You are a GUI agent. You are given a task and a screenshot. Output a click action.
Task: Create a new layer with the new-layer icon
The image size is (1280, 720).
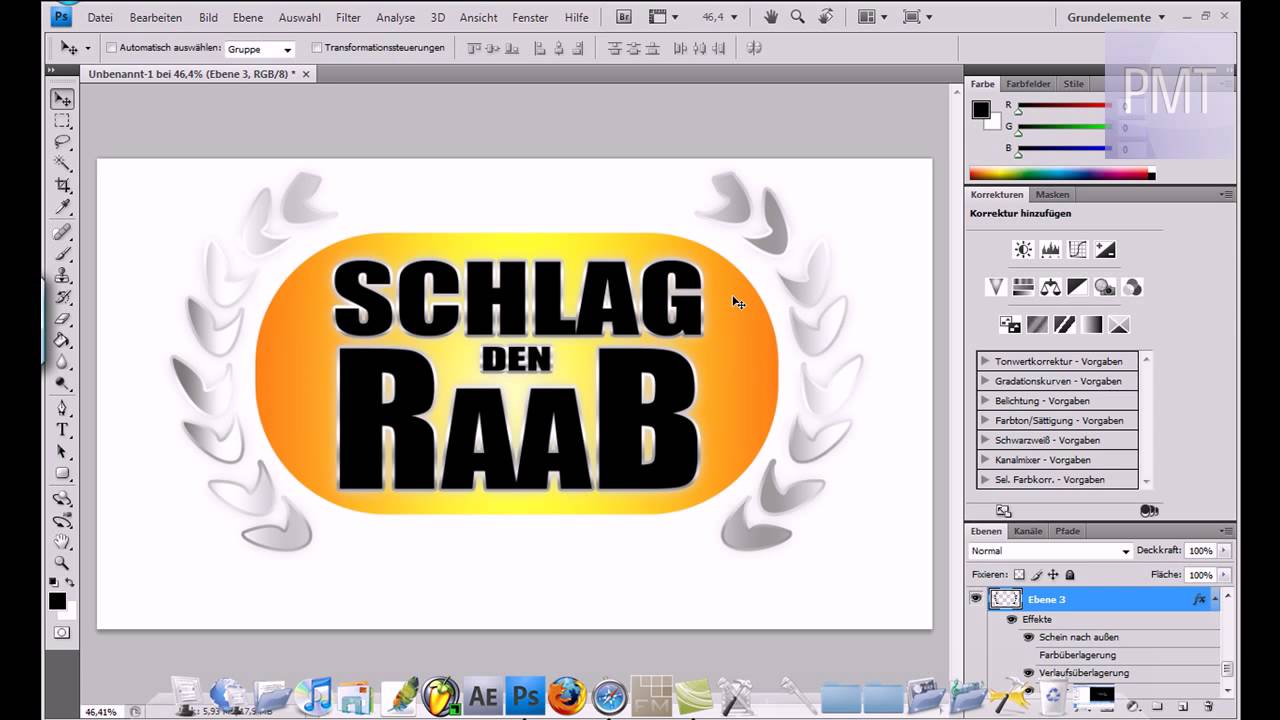coord(1183,706)
